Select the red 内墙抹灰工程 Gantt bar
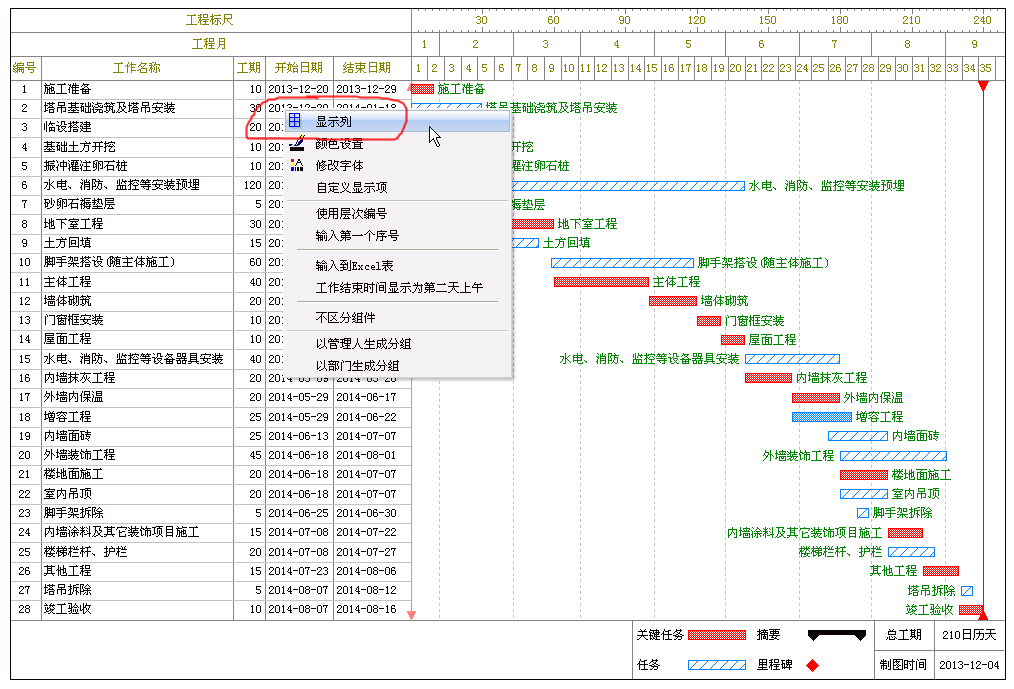The height and width of the screenshot is (689, 1014). point(768,378)
